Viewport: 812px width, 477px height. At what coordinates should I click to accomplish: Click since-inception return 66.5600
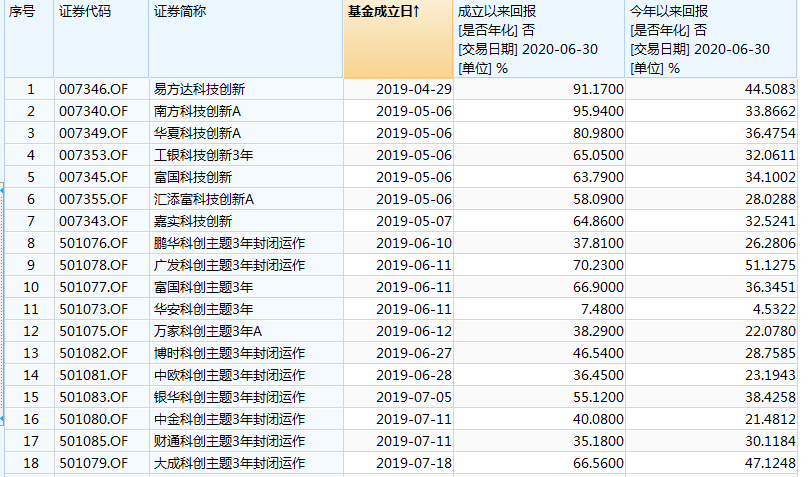click(x=598, y=464)
